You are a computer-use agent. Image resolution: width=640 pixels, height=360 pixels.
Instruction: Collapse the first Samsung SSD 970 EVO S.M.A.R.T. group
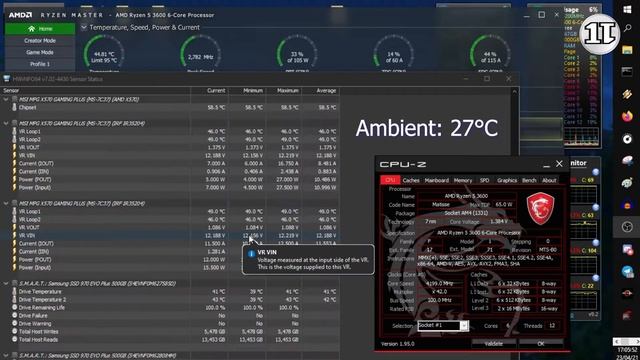tap(6, 283)
